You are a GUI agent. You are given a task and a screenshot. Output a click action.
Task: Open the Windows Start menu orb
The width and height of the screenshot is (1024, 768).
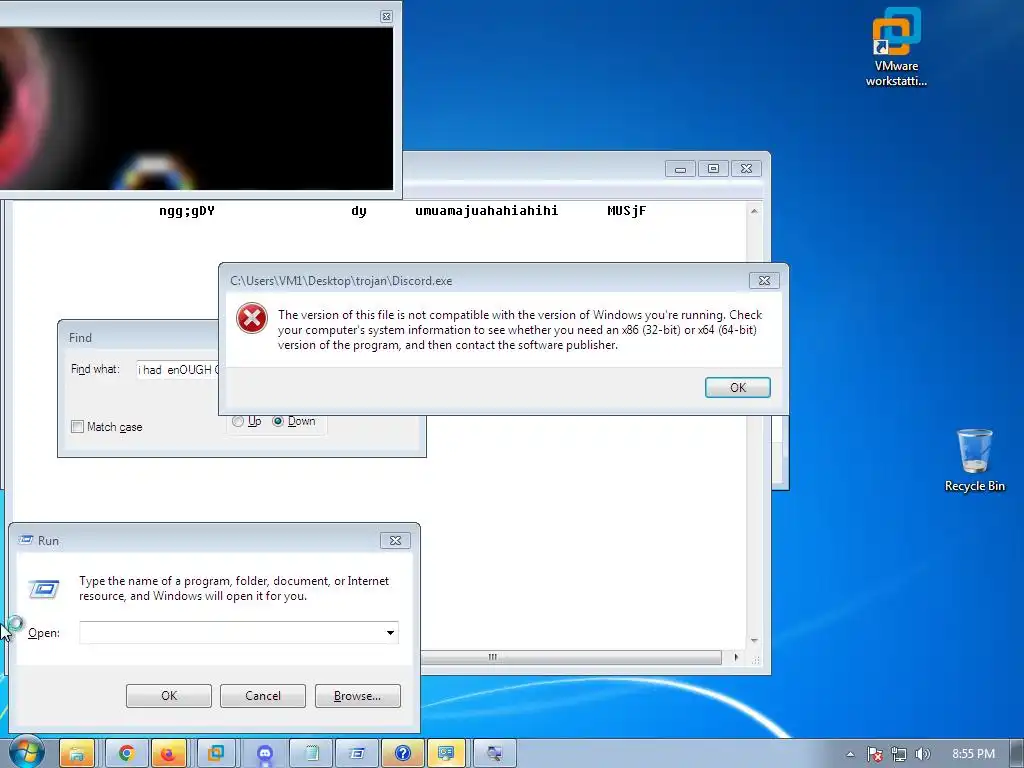click(27, 752)
